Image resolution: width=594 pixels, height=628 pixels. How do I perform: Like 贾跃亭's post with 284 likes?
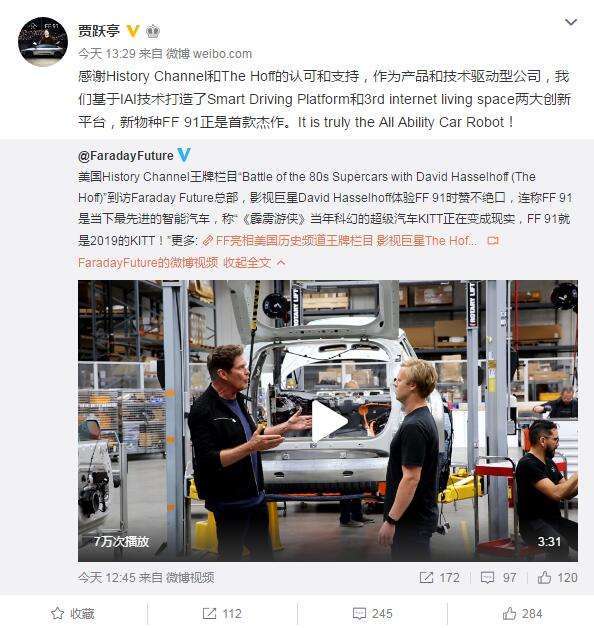pos(522,614)
